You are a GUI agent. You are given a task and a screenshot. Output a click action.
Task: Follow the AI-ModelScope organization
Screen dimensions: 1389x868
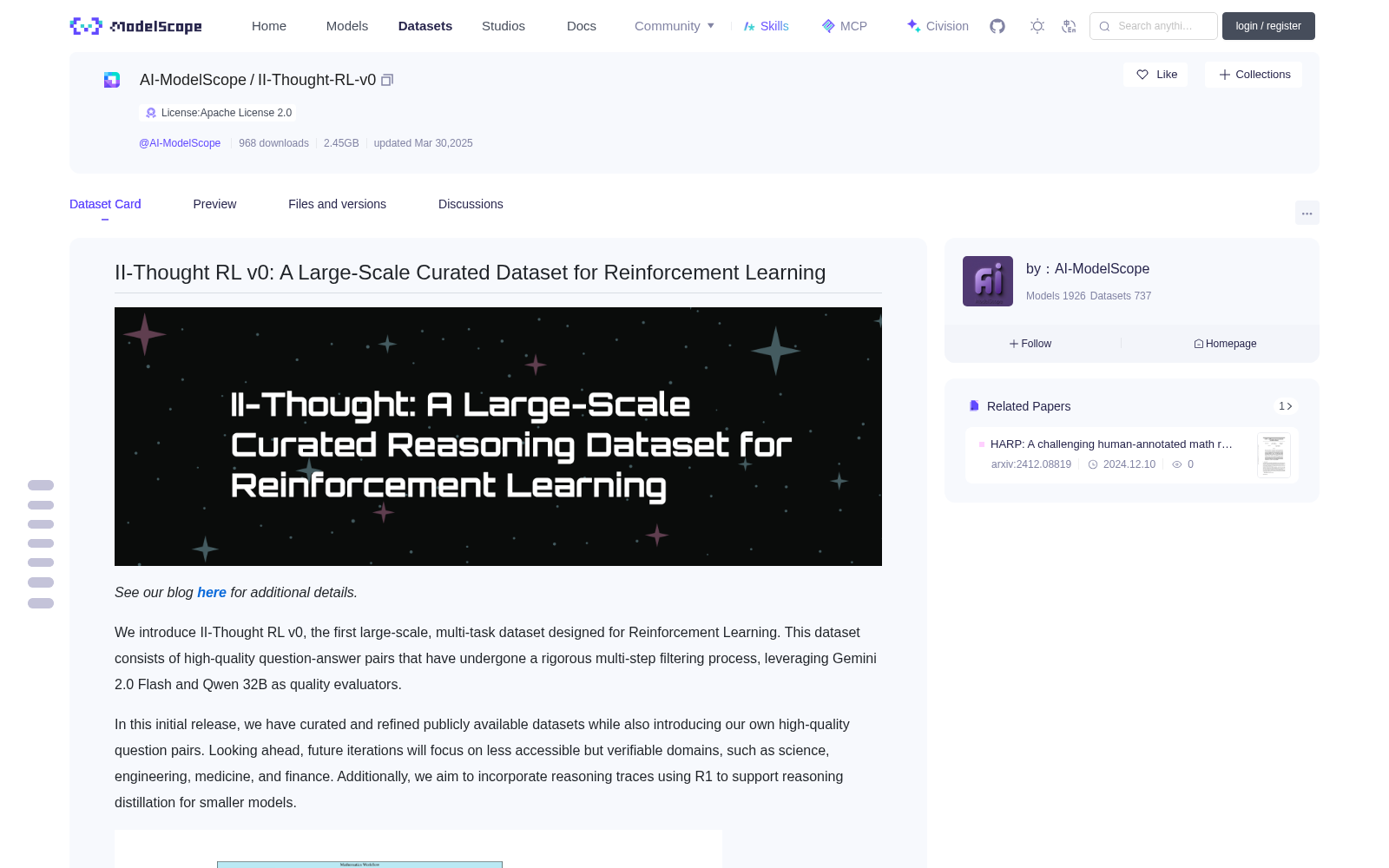(x=1030, y=344)
